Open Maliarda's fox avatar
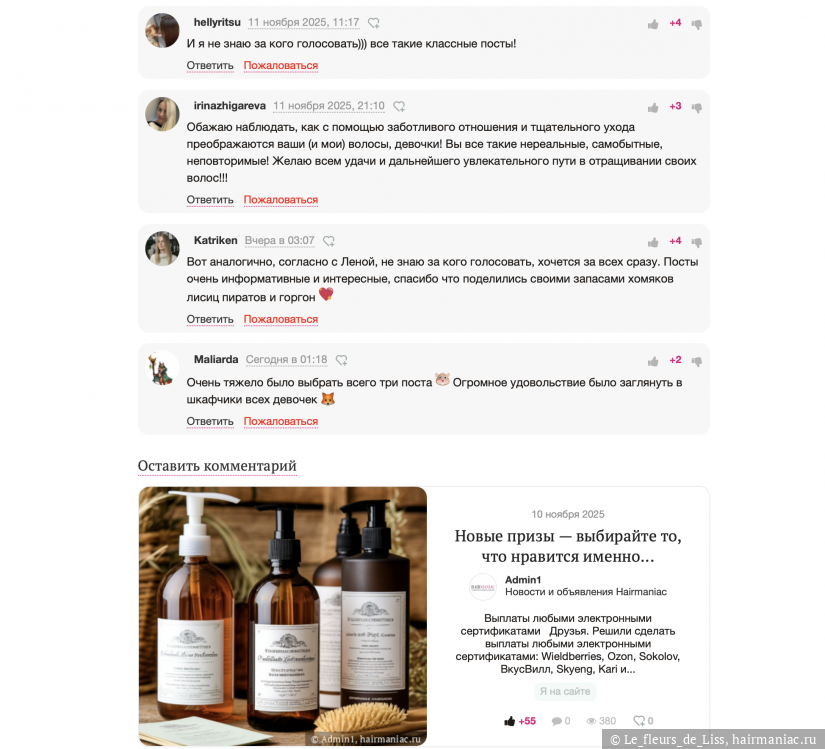The height and width of the screenshot is (749, 825). pyautogui.click(x=162, y=368)
